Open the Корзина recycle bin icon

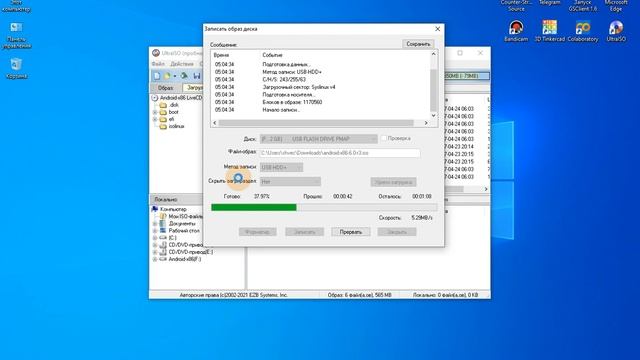[16, 68]
